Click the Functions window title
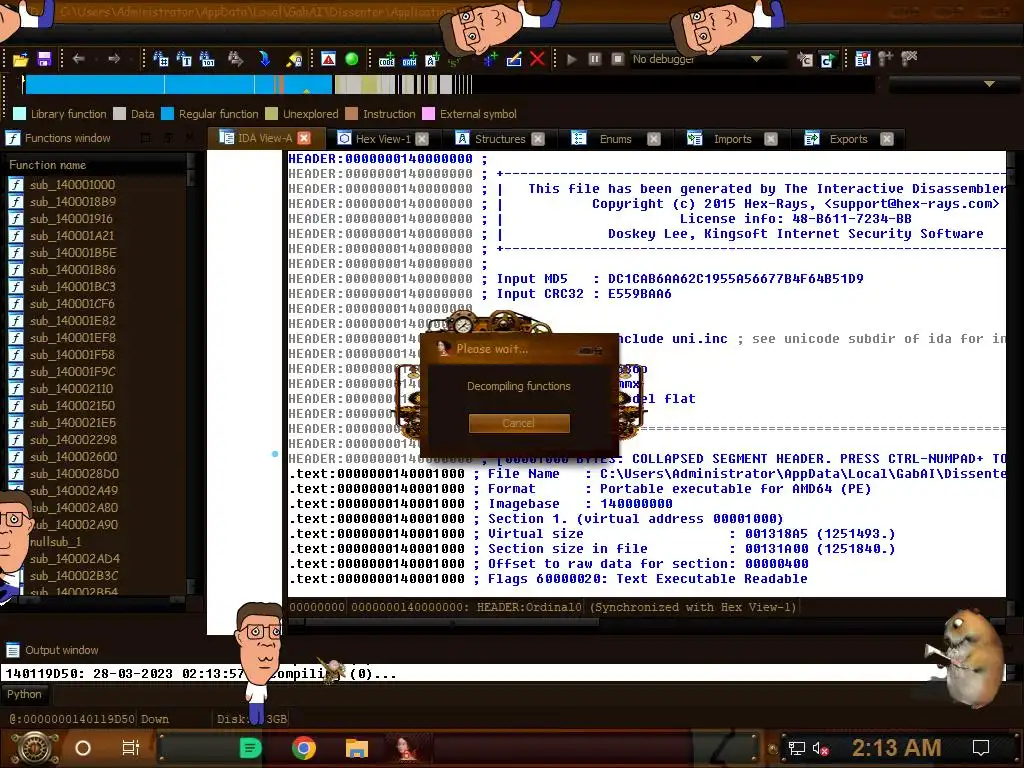 (x=67, y=138)
